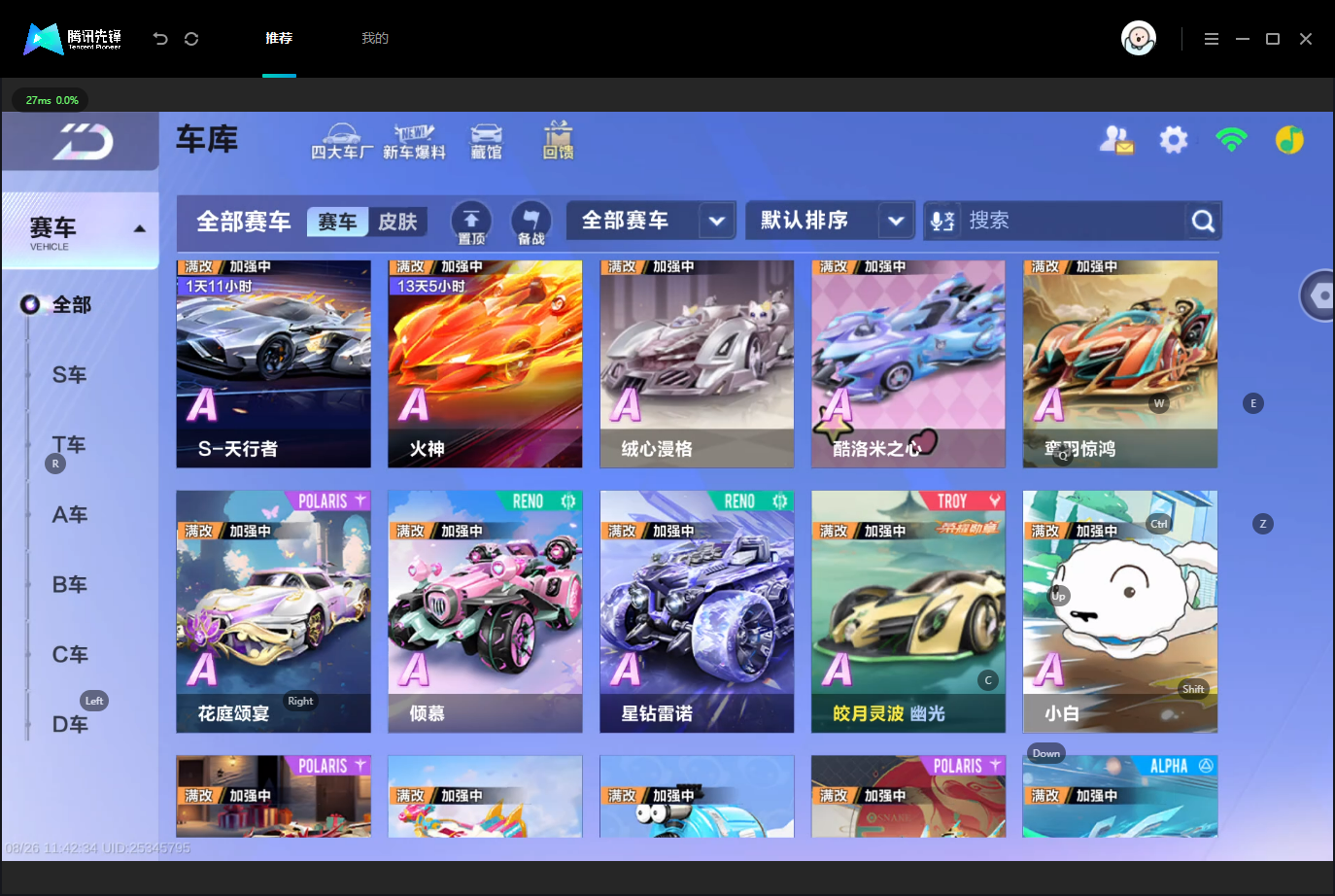The image size is (1335, 896).
Task: Select the S车 category
Action: tap(69, 375)
